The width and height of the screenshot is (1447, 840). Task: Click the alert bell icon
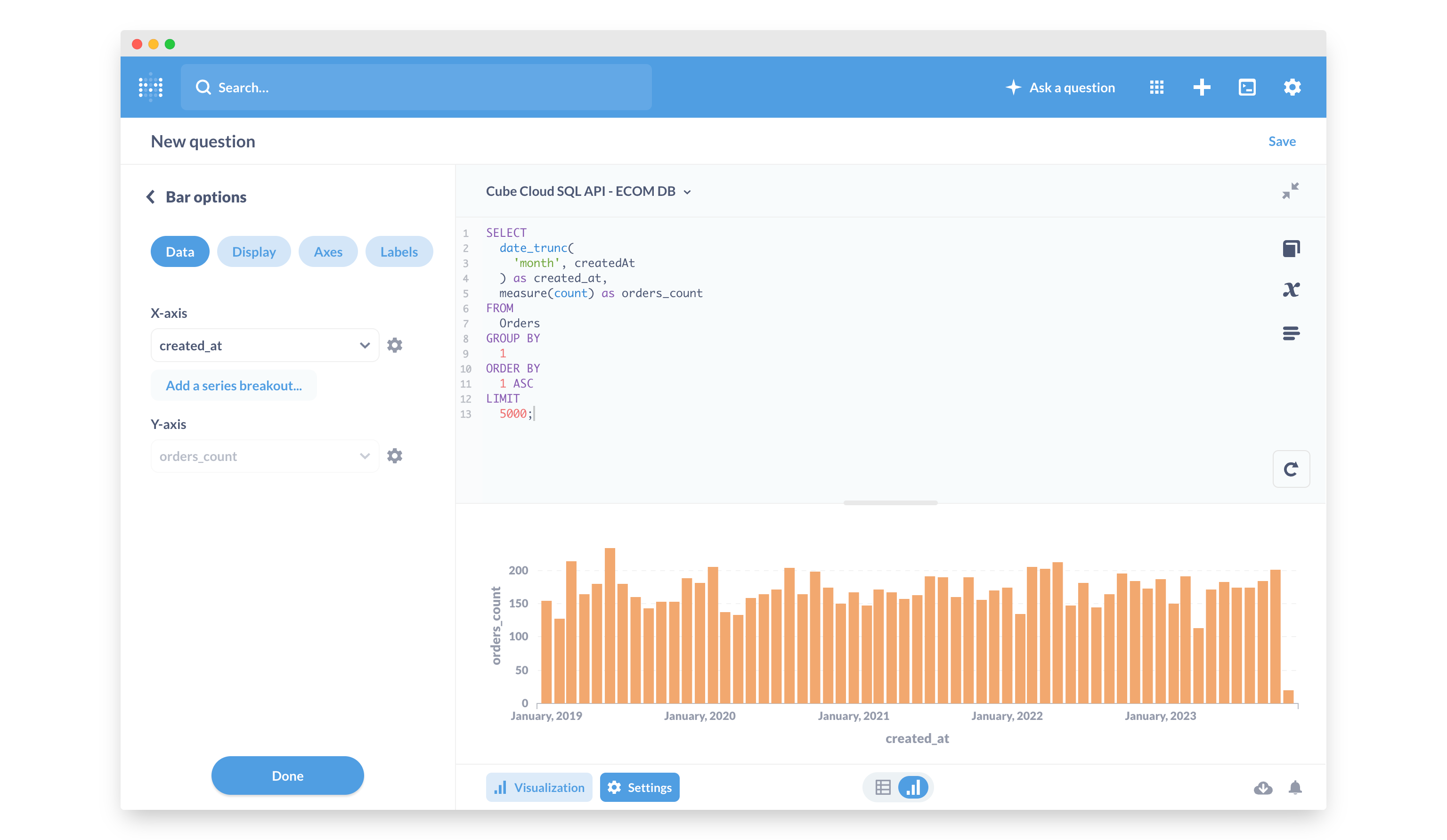pyautogui.click(x=1295, y=787)
